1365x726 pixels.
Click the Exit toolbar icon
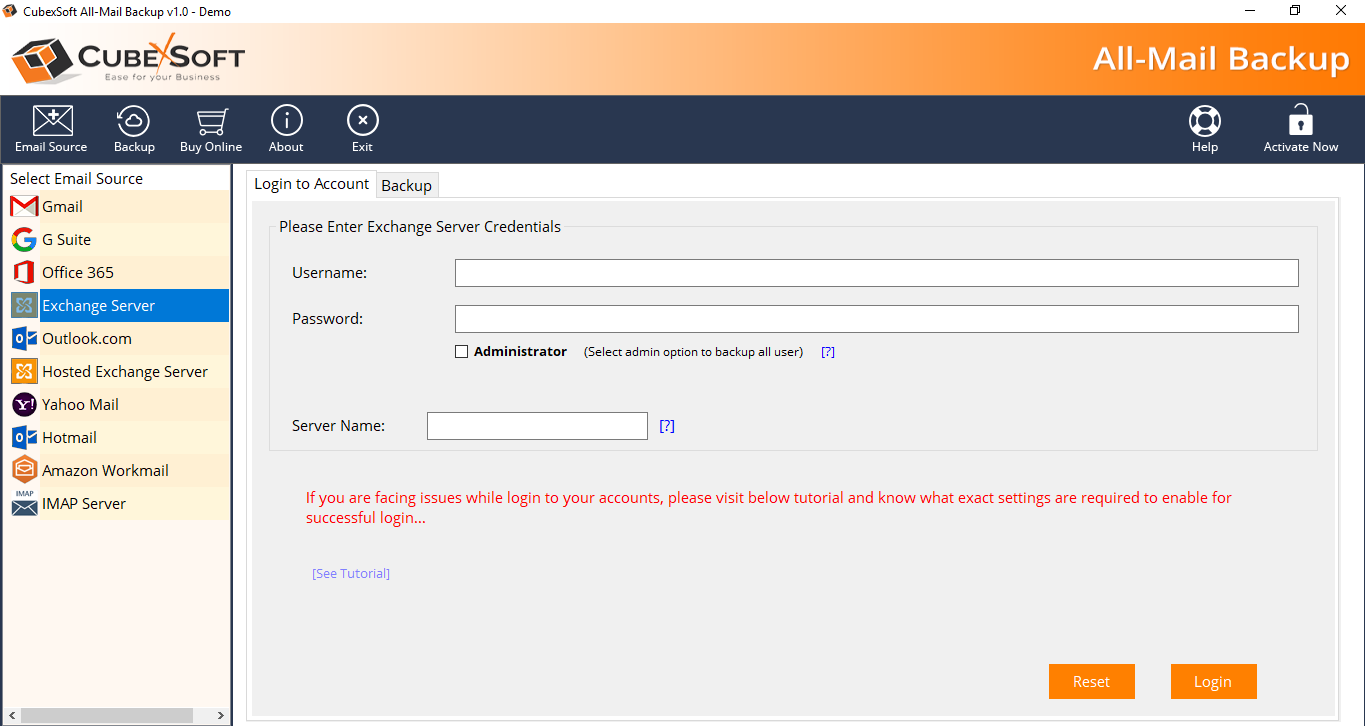[x=362, y=121]
